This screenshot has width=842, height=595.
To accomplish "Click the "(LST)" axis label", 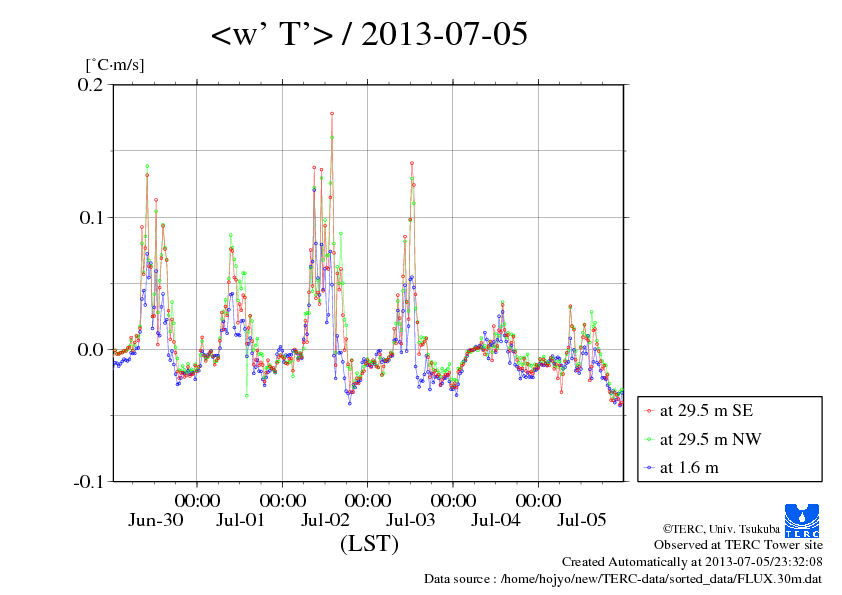I will 369,543.
